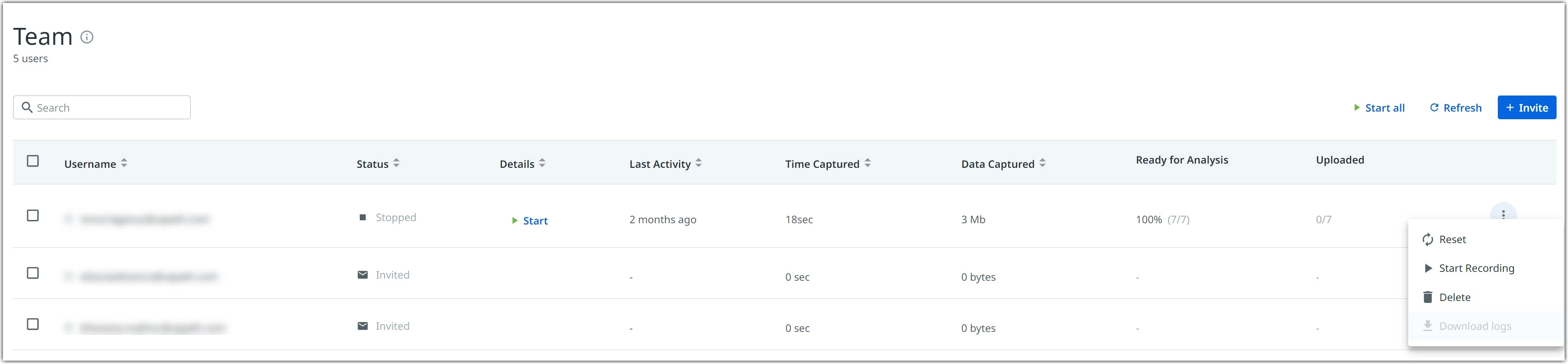The height and width of the screenshot is (364, 1568).
Task: Click the info icon next to Team
Action: tap(87, 37)
